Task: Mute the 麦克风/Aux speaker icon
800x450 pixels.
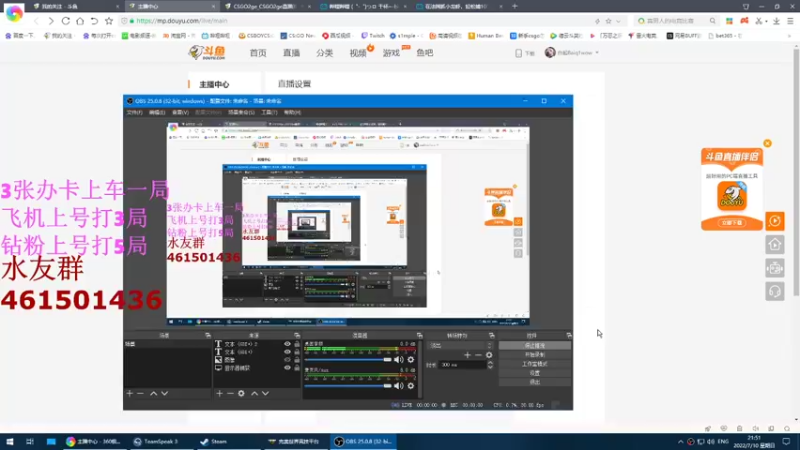Action: (398, 386)
